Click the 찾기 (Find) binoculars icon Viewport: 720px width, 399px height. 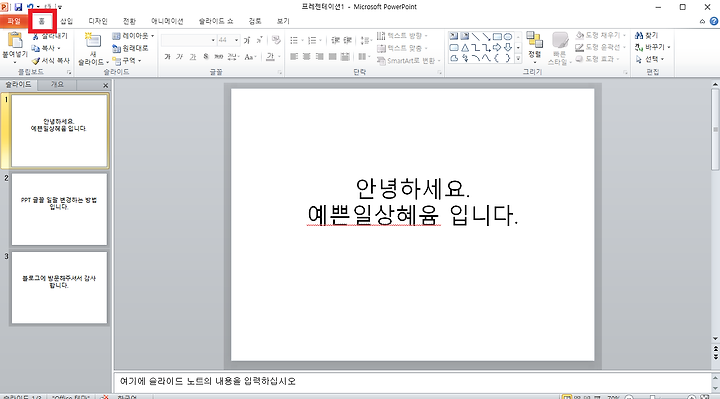(x=639, y=35)
